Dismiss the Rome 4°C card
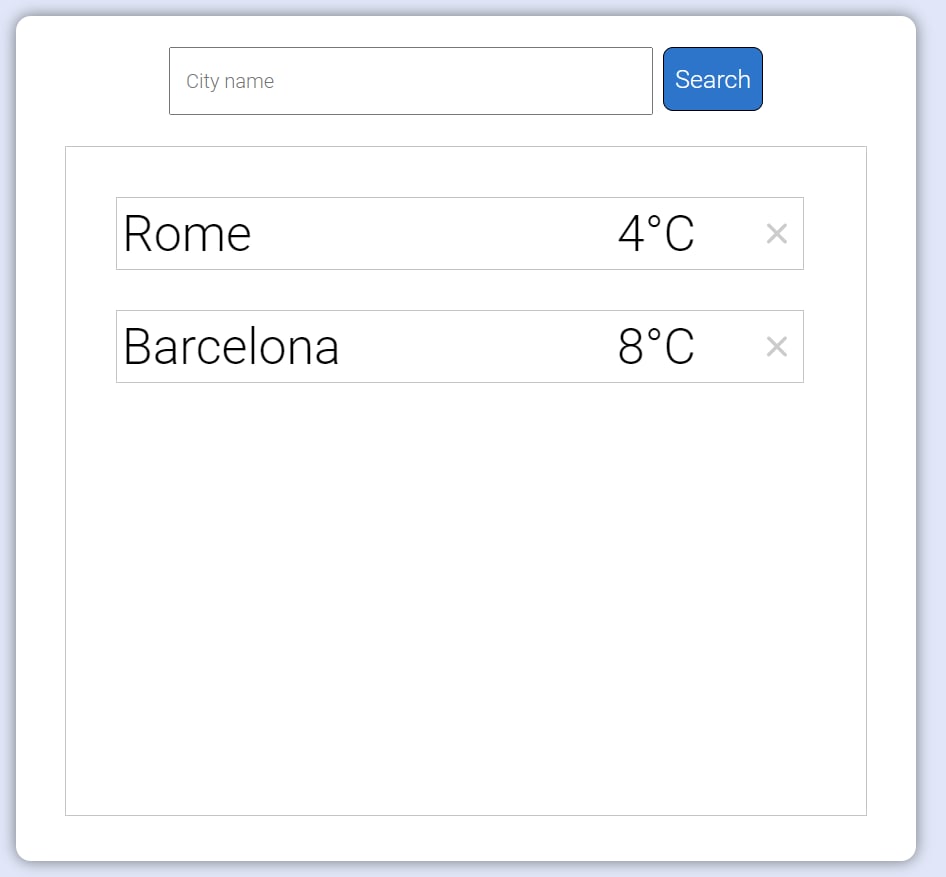The image size is (946, 877). click(776, 233)
